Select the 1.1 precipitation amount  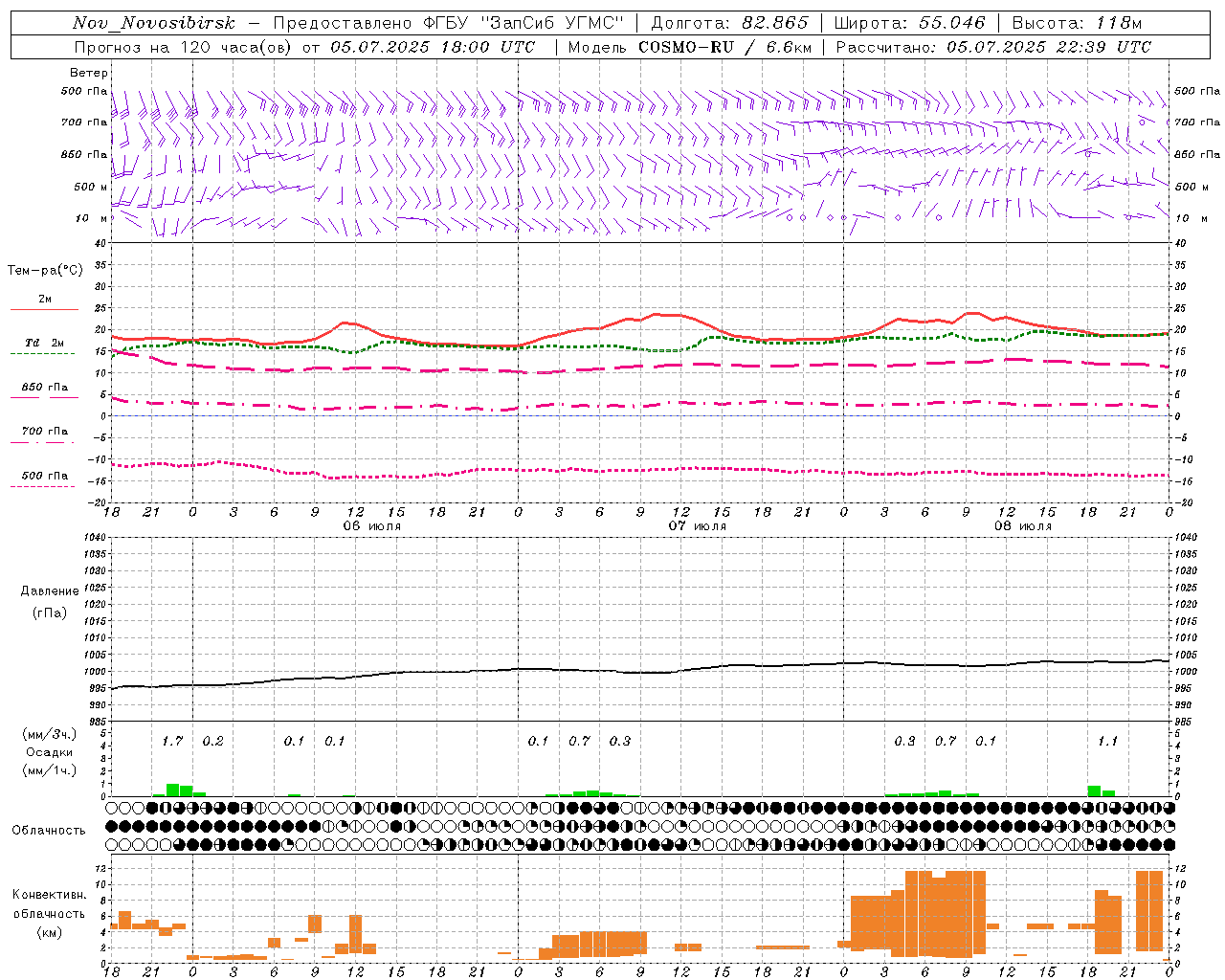[1107, 741]
